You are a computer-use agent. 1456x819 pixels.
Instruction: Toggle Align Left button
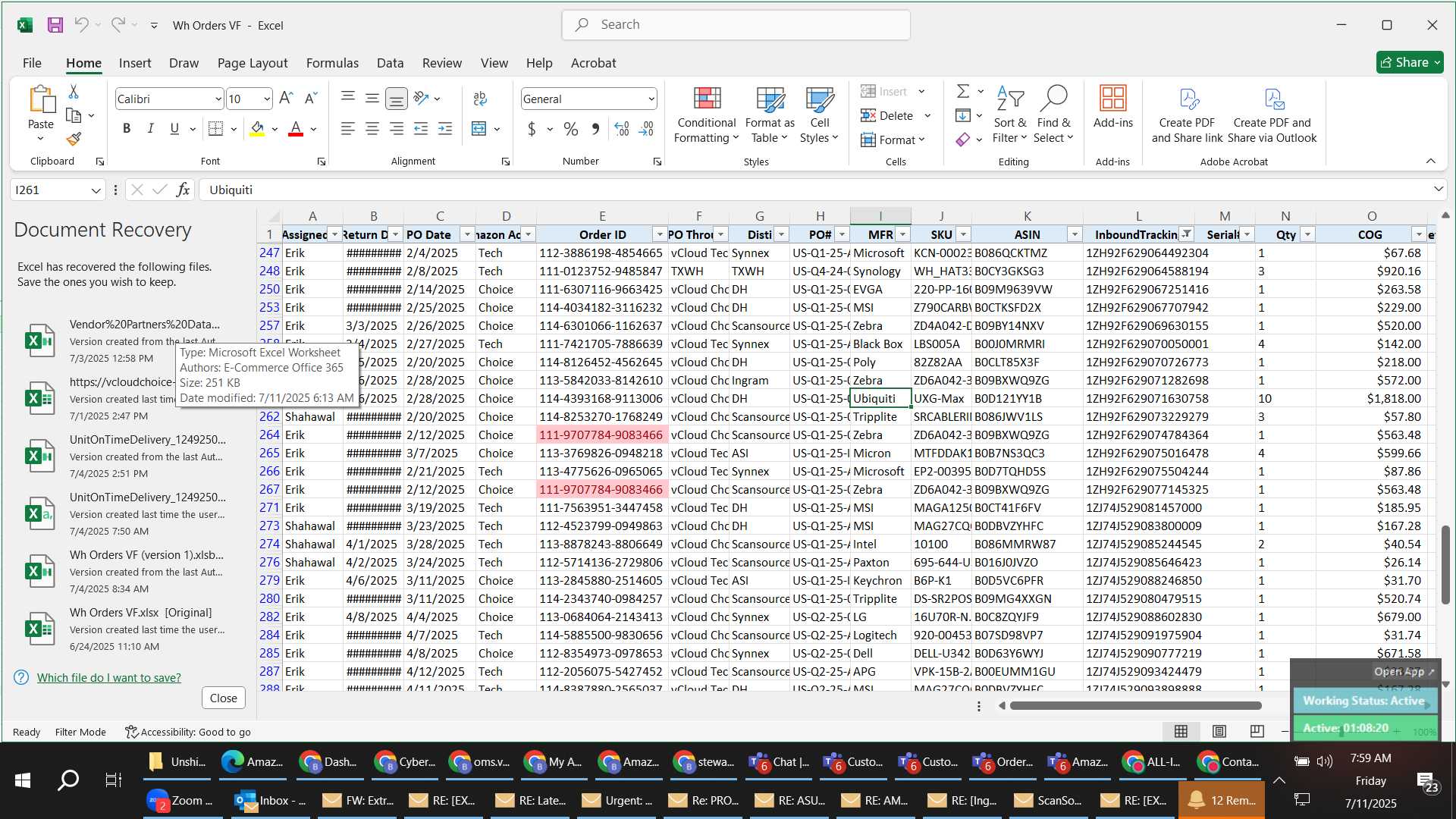tap(347, 129)
